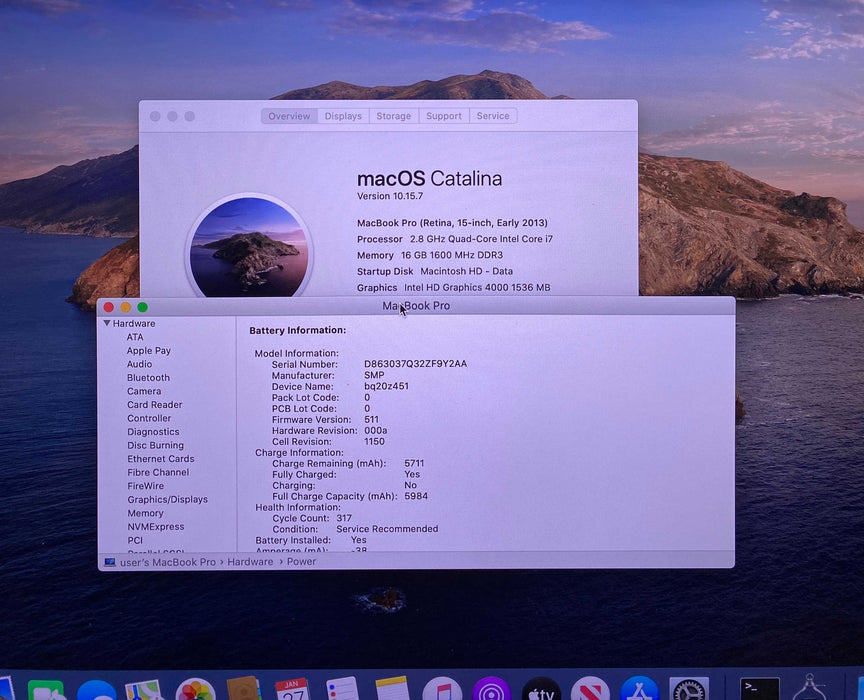864x700 pixels.
Task: Select Controller in Hardware sidebar
Action: coord(149,418)
